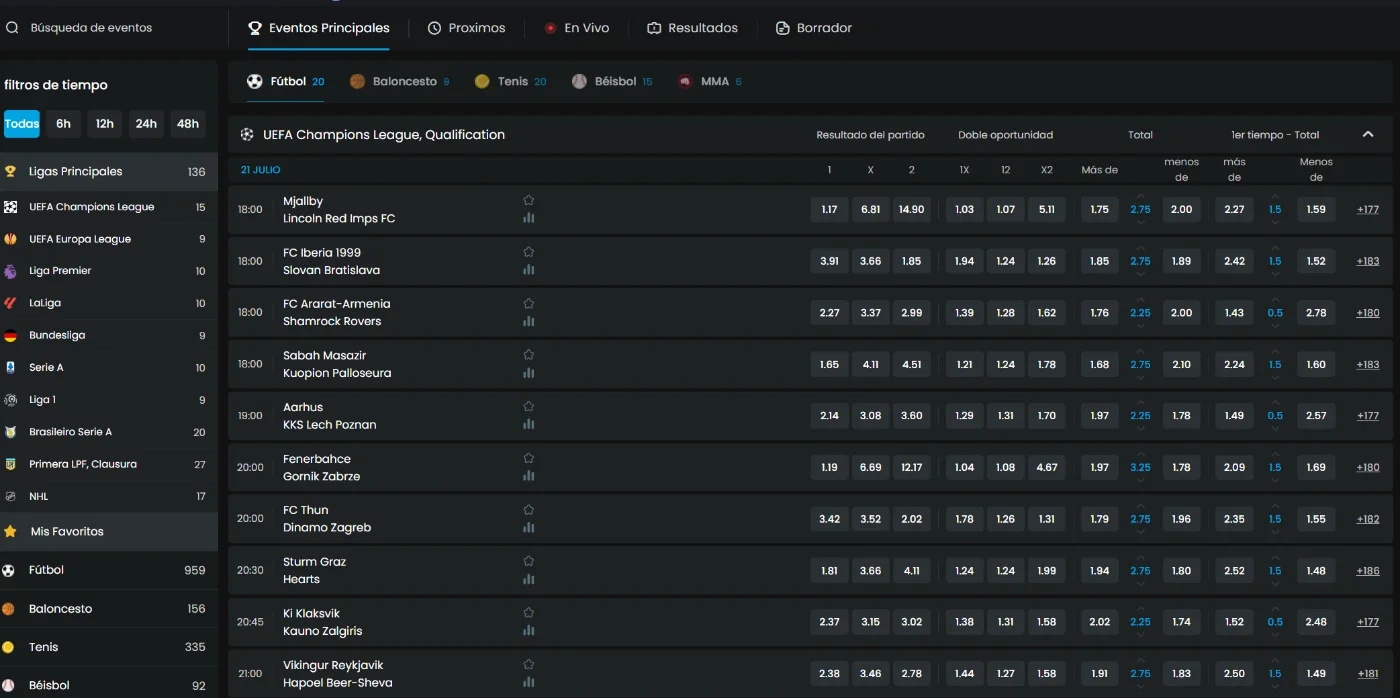Open statistics chart for Mjallby match
The image size is (1400, 698).
coord(529,218)
